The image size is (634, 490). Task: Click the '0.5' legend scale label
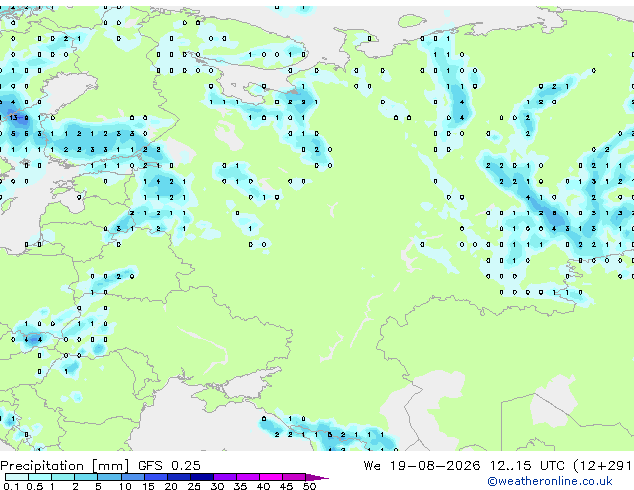(x=34, y=486)
